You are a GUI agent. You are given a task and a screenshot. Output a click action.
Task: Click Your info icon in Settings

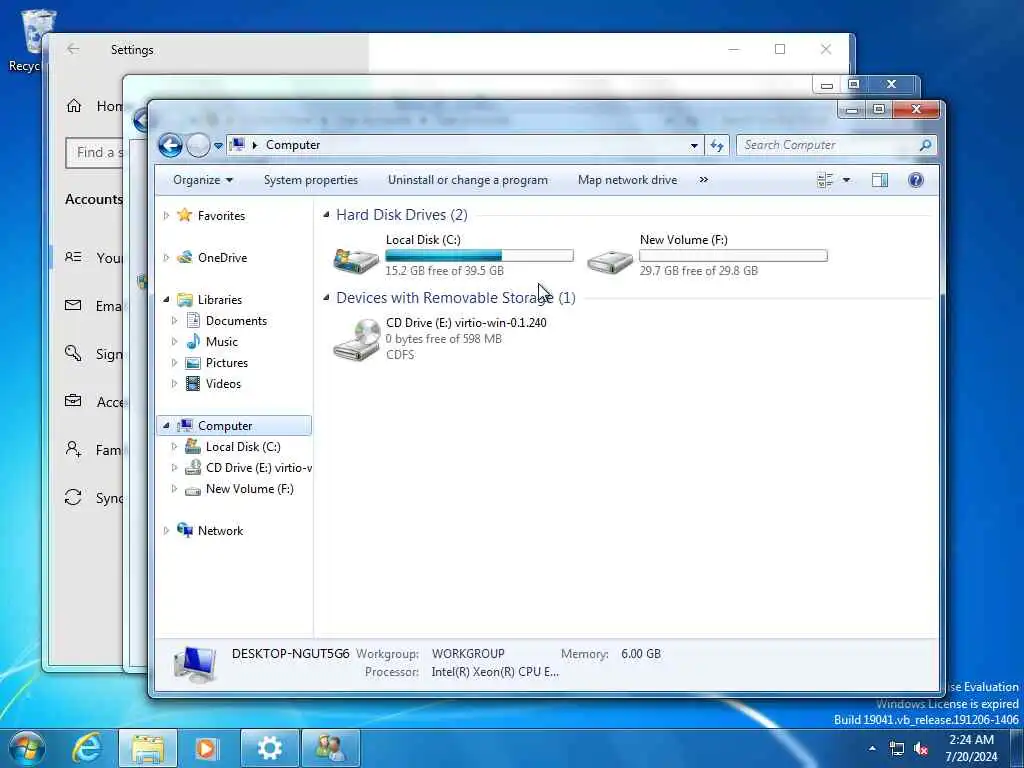(73, 257)
